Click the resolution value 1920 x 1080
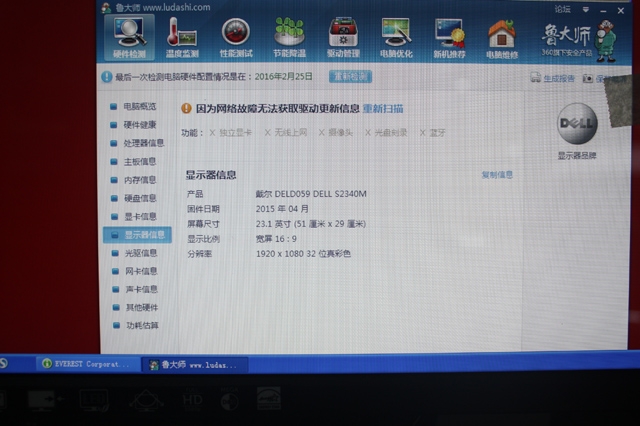This screenshot has height=426, width=640. pyautogui.click(x=303, y=254)
